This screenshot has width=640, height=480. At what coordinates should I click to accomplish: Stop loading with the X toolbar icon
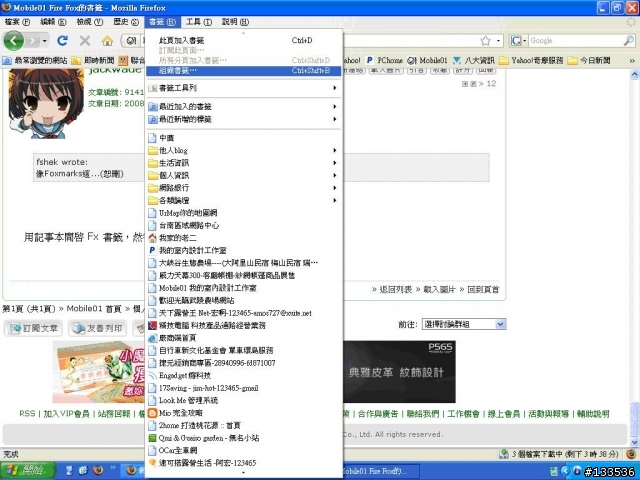85,40
